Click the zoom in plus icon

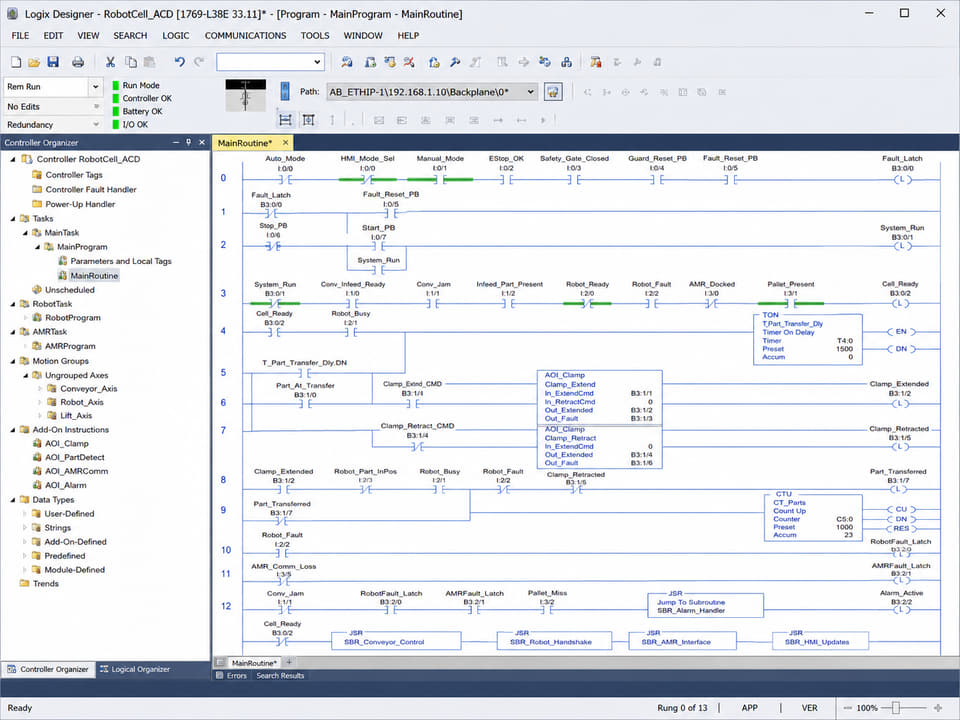(937, 708)
